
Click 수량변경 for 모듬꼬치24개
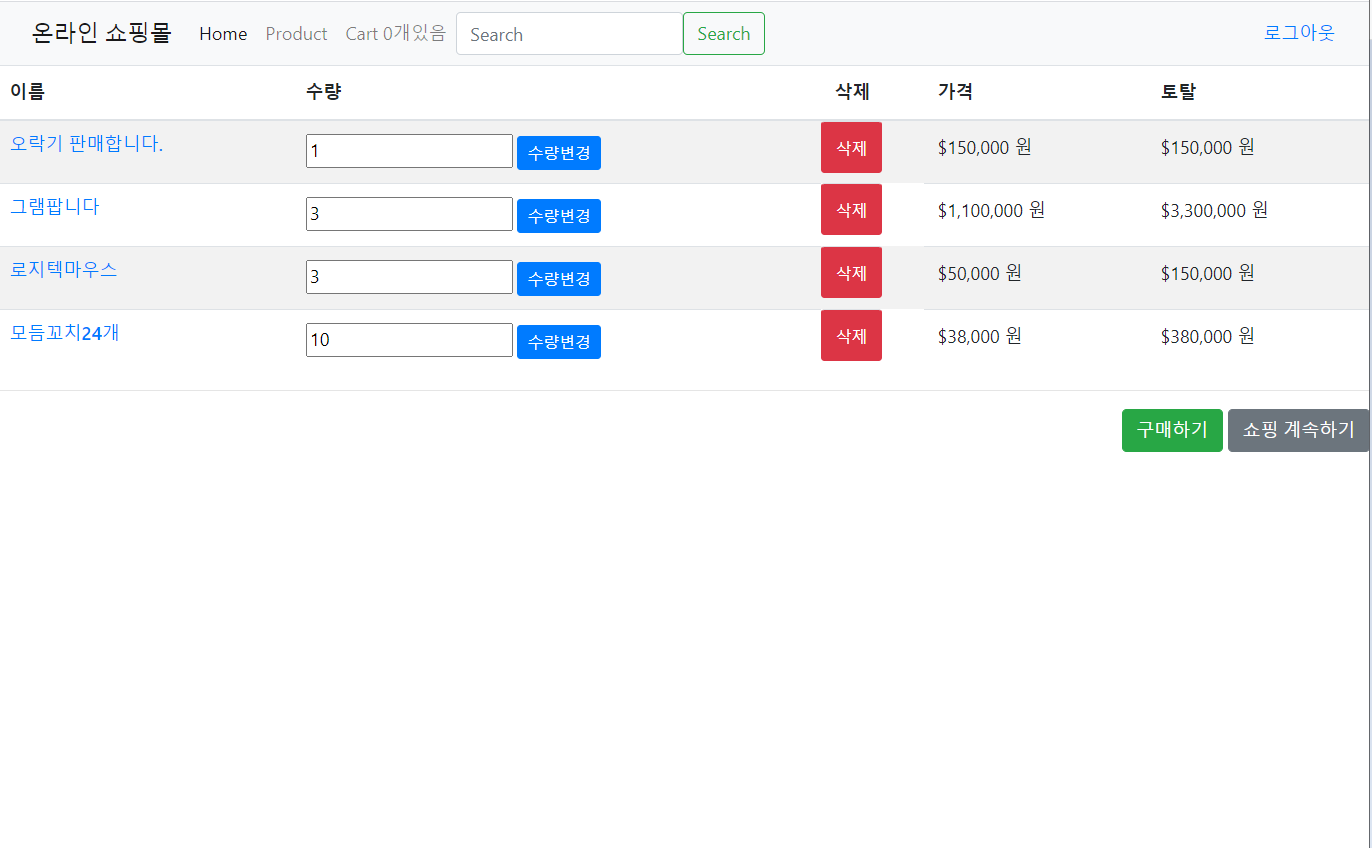(x=559, y=342)
